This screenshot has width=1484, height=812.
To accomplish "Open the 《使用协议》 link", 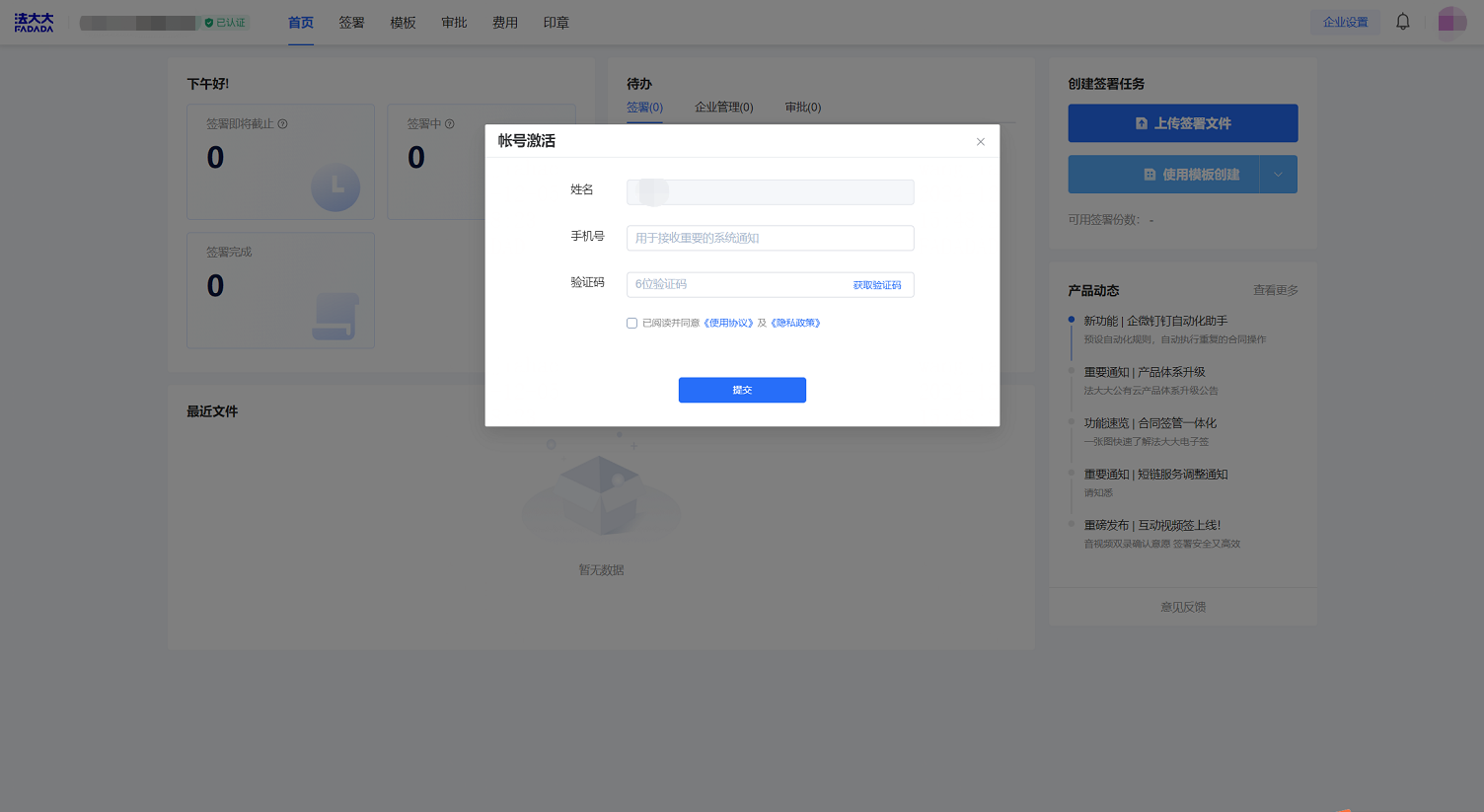I will pyautogui.click(x=728, y=323).
